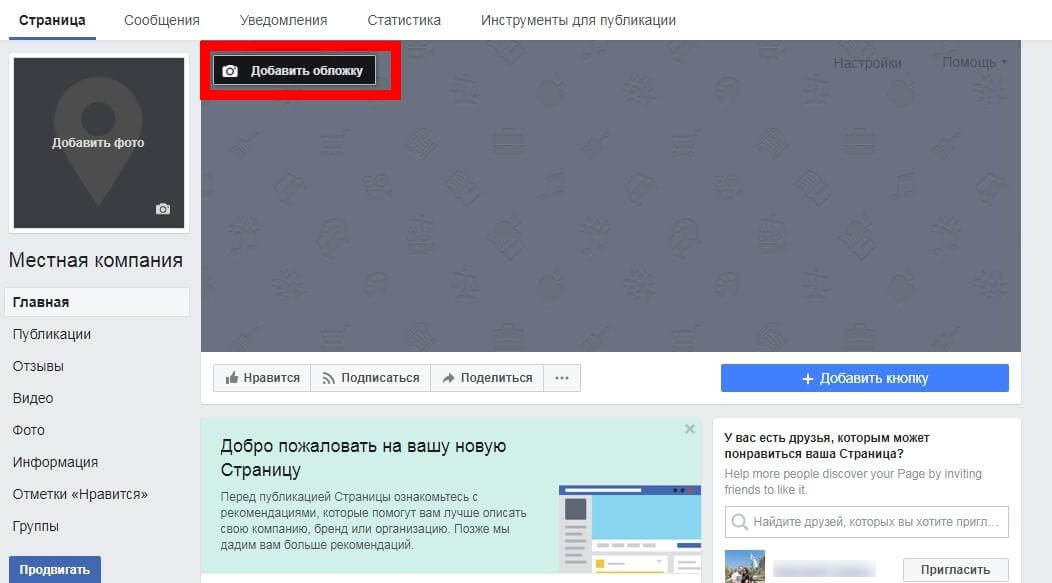
Task: Dismiss the welcome message with the X
Action: tap(689, 428)
